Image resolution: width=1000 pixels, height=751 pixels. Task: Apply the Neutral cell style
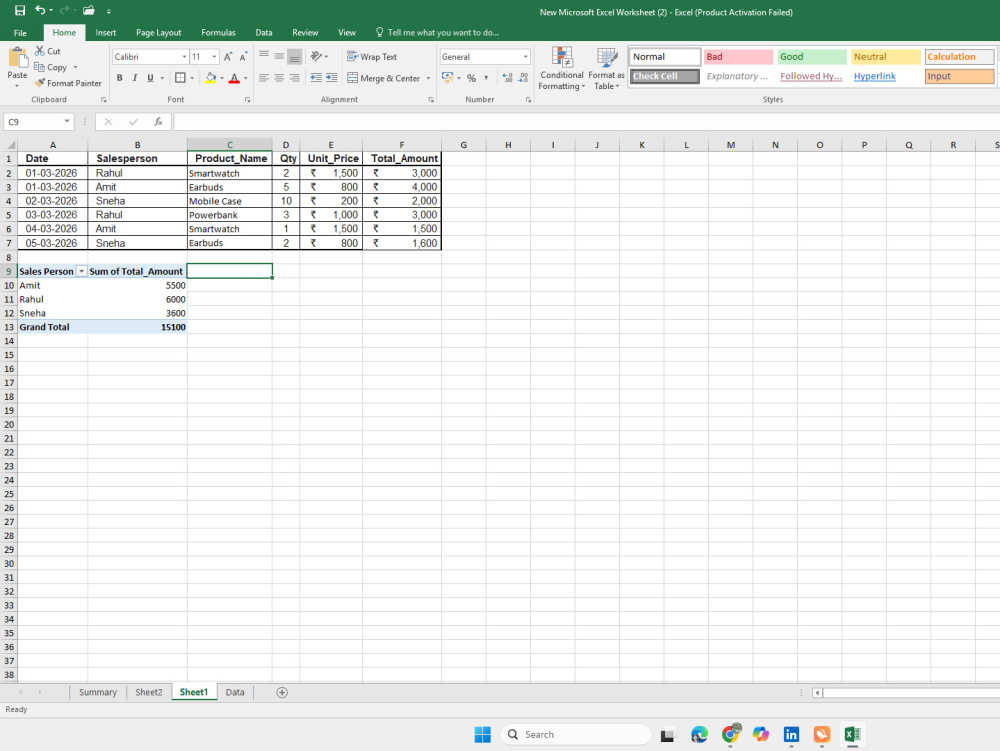pos(886,57)
